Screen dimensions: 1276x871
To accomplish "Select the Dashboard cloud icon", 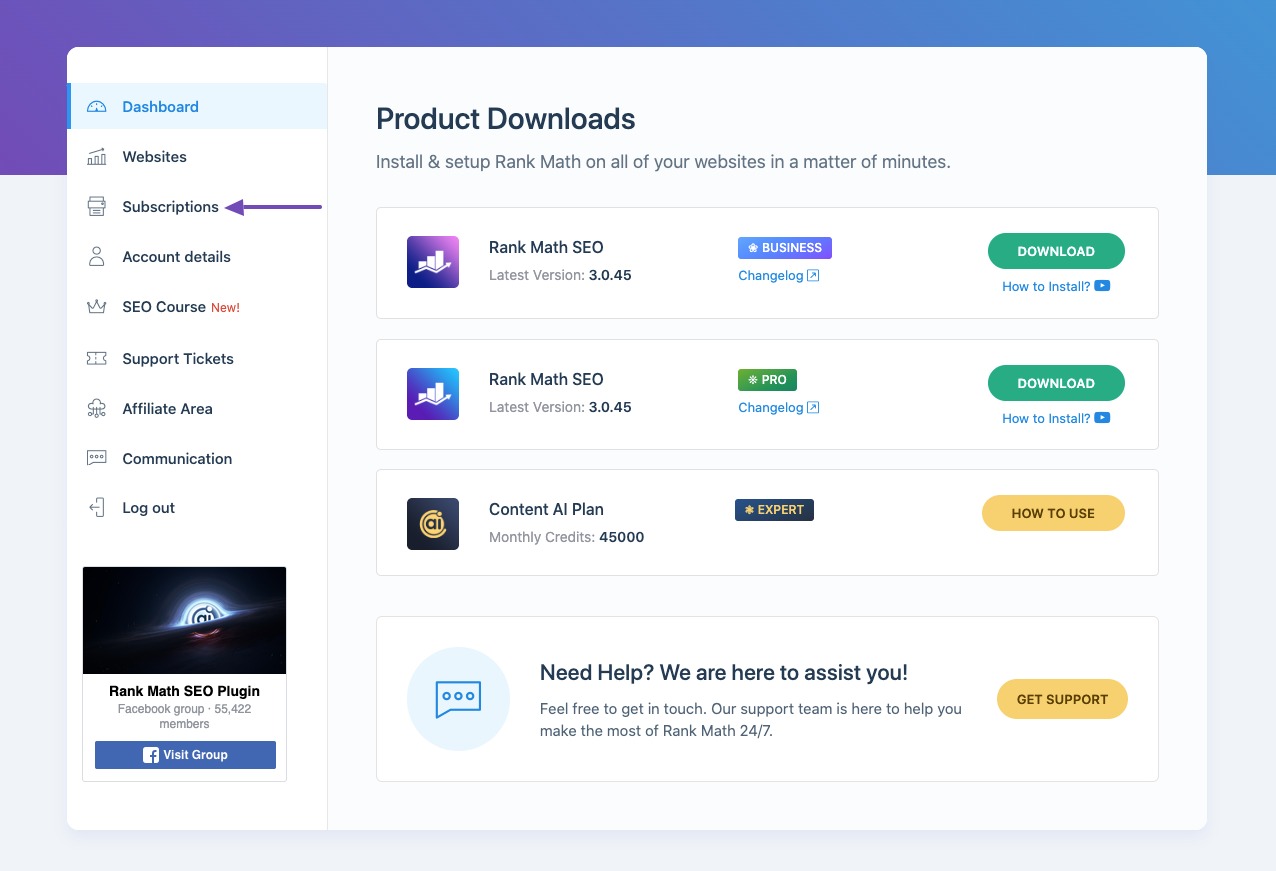I will [x=96, y=106].
